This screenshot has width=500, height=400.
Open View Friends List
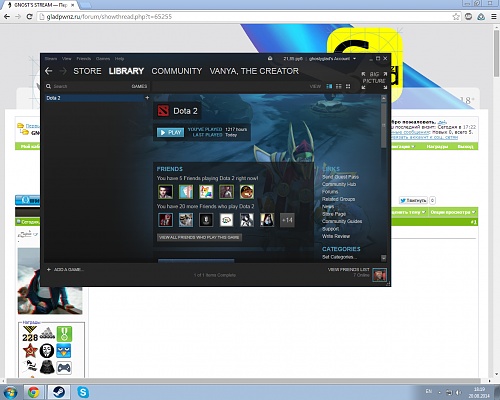pyautogui.click(x=348, y=269)
